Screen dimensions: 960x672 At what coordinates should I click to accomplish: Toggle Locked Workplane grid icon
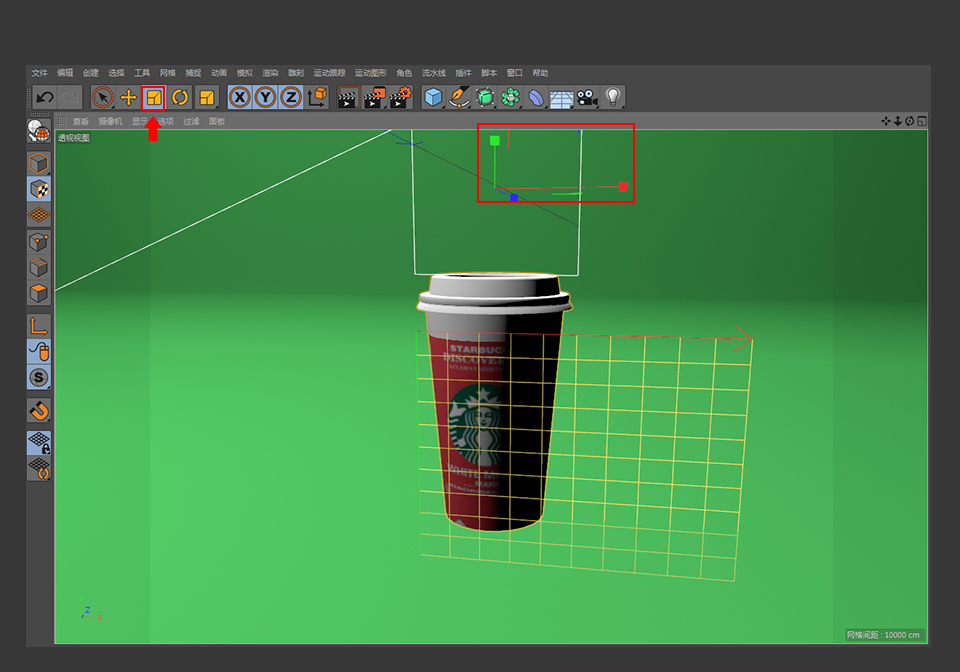[x=39, y=442]
